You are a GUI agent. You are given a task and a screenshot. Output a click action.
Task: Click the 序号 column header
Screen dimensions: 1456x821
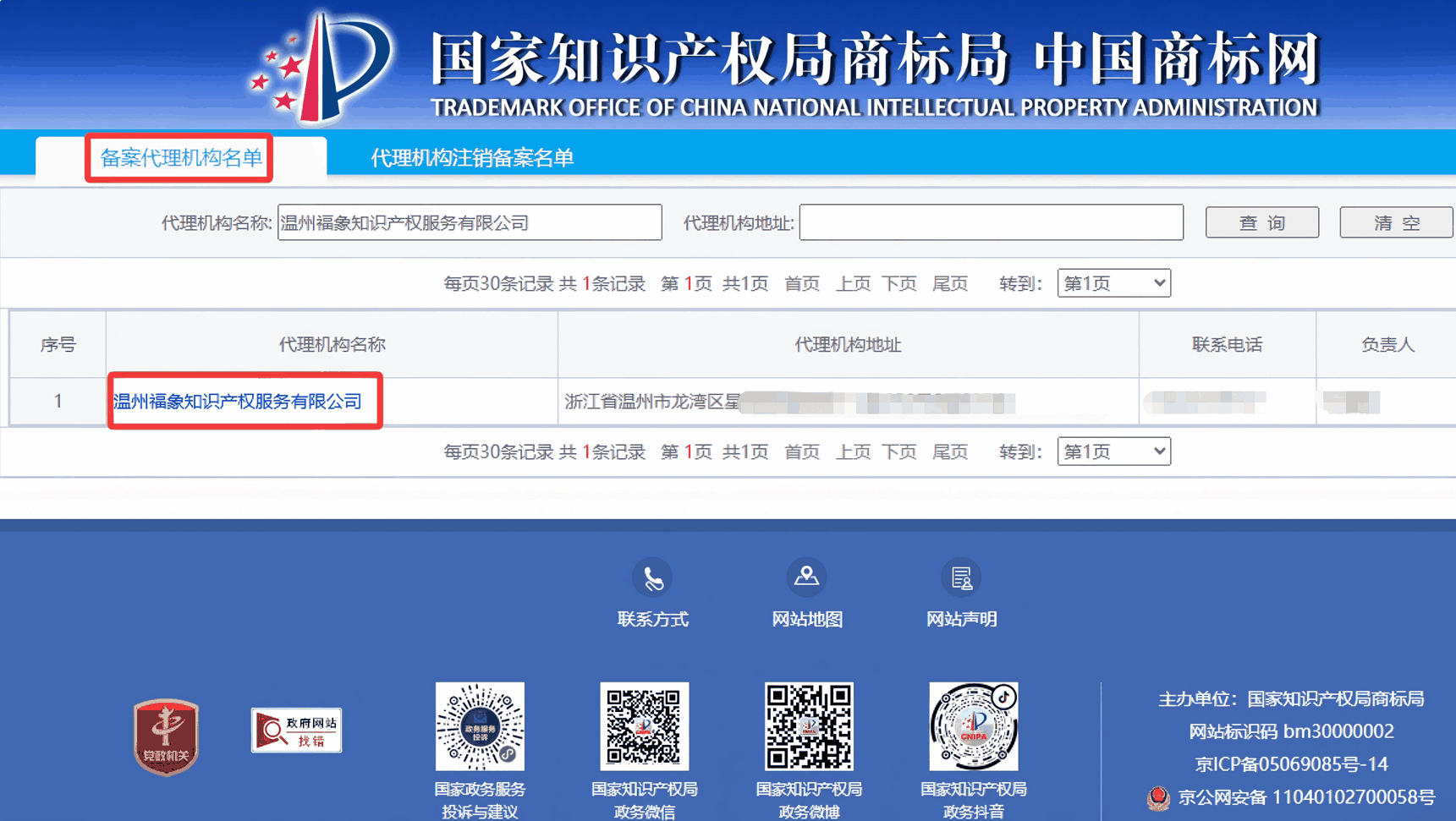[x=58, y=344]
